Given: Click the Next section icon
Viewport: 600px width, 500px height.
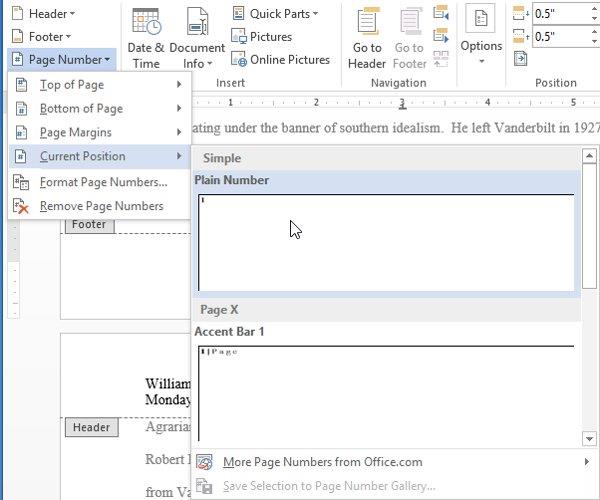Looking at the screenshot, I should 441,35.
